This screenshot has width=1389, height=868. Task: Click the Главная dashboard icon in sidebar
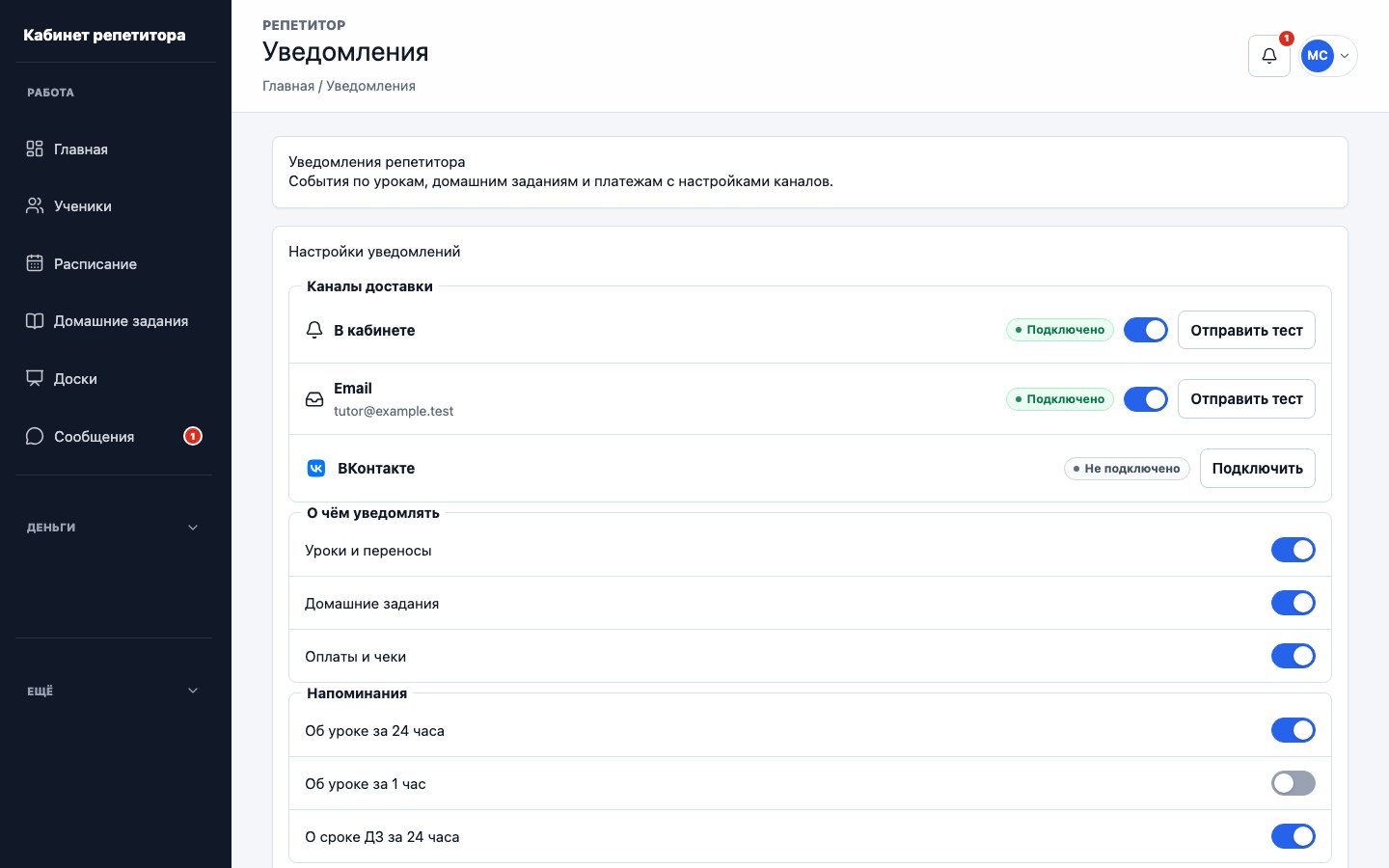pos(35,149)
